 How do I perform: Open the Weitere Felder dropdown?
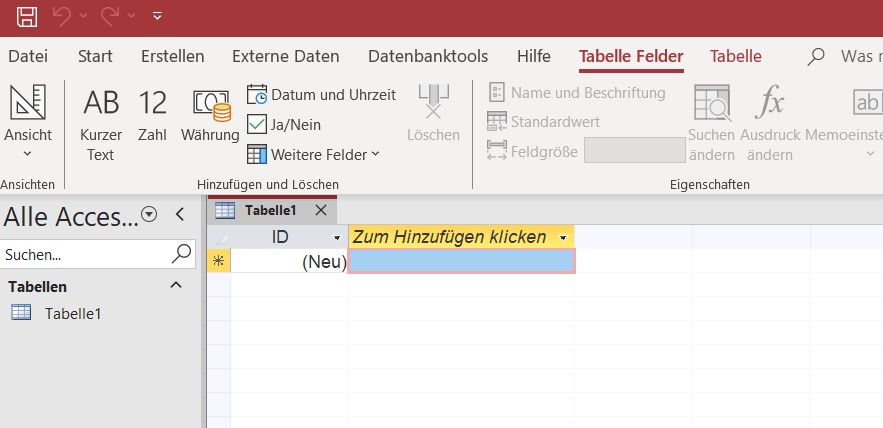[314, 154]
